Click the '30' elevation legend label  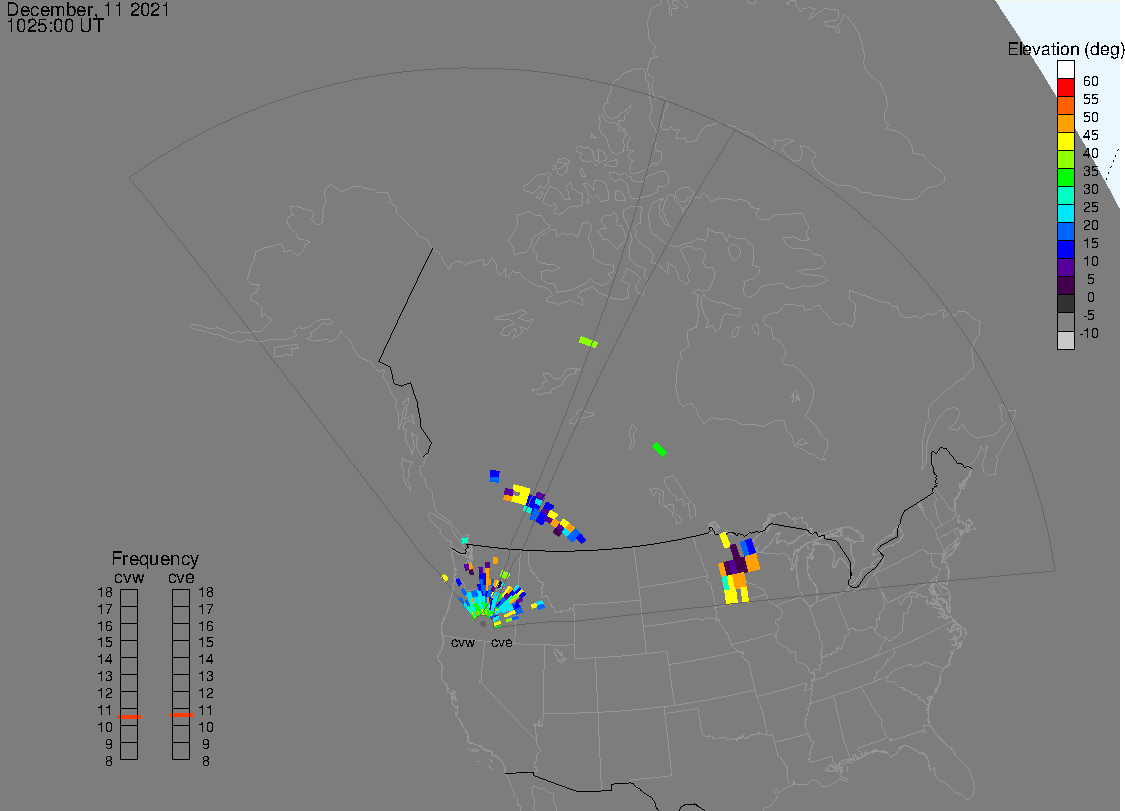pos(1091,189)
